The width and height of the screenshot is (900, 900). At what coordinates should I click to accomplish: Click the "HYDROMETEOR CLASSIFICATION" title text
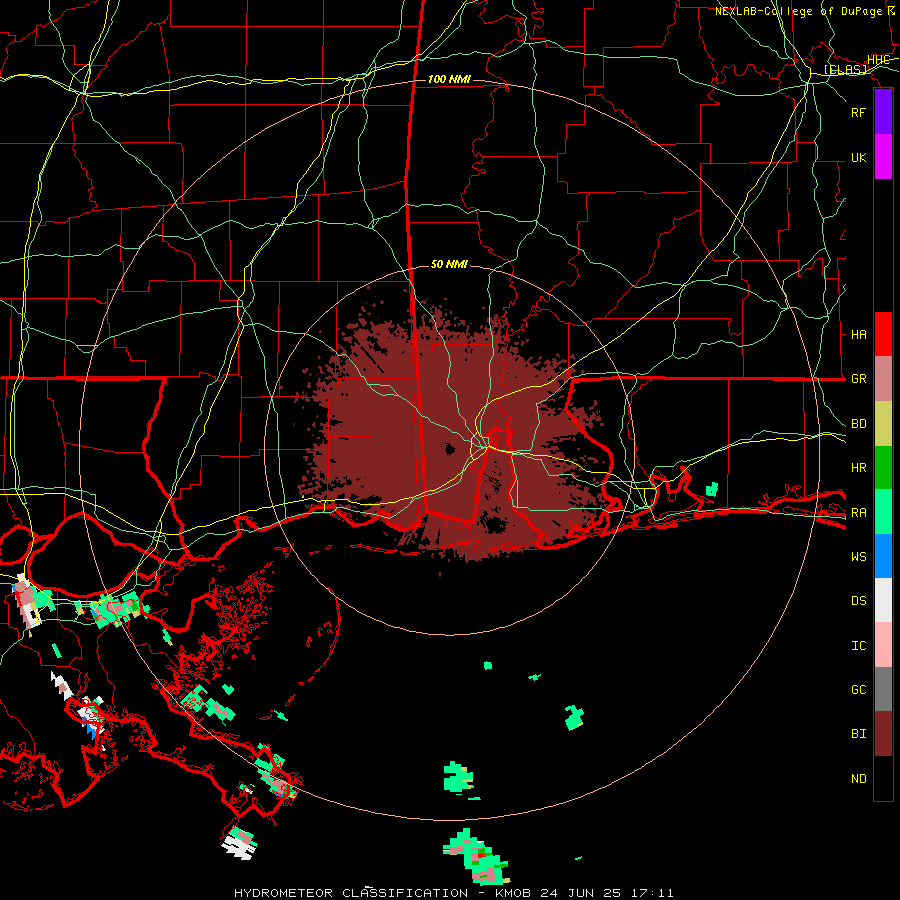[x=351, y=893]
